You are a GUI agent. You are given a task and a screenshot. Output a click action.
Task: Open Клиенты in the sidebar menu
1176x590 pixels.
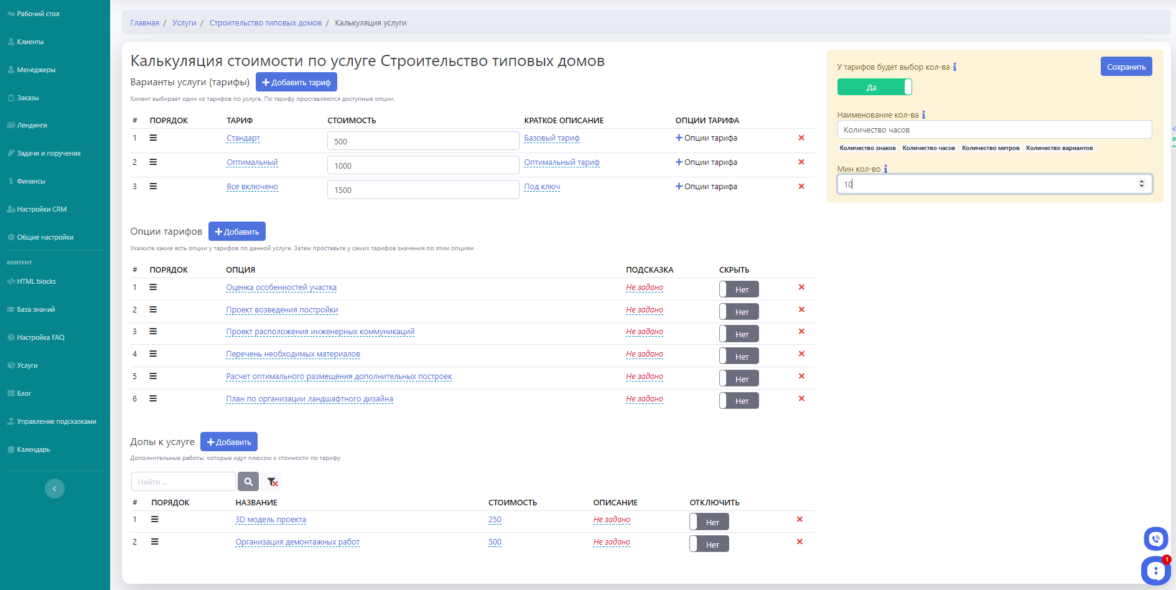[x=30, y=42]
